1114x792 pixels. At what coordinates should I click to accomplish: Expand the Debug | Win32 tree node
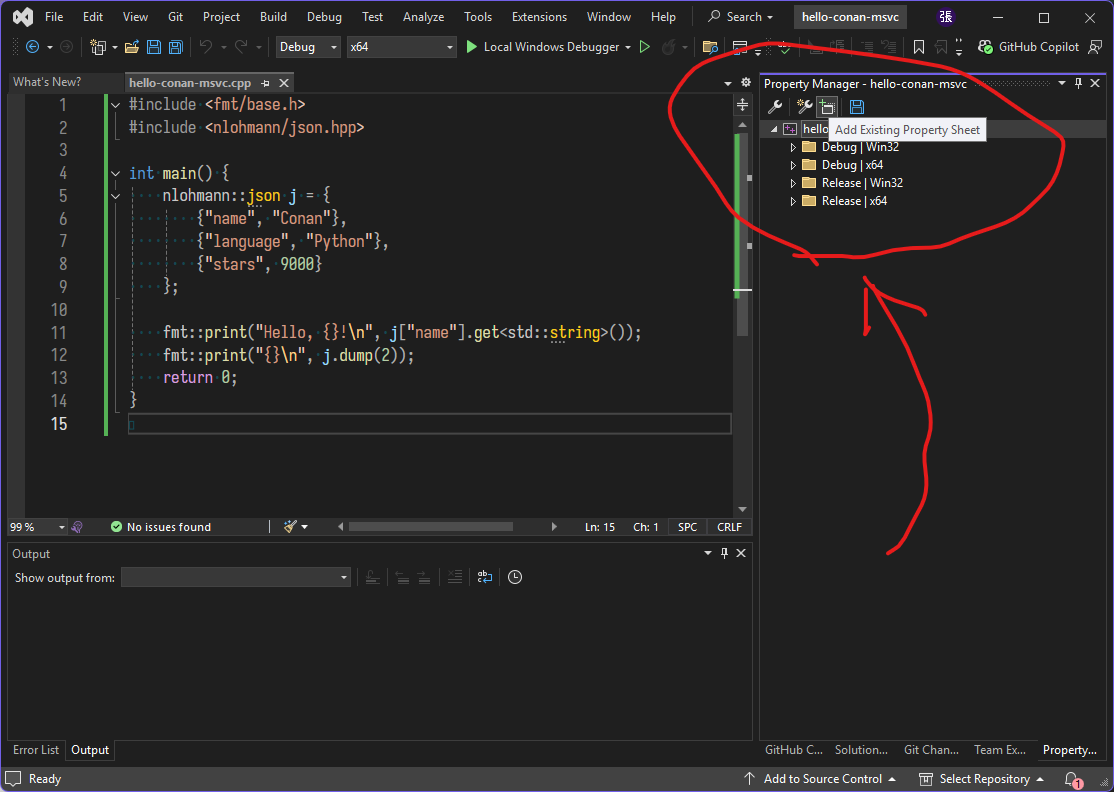[x=793, y=147]
